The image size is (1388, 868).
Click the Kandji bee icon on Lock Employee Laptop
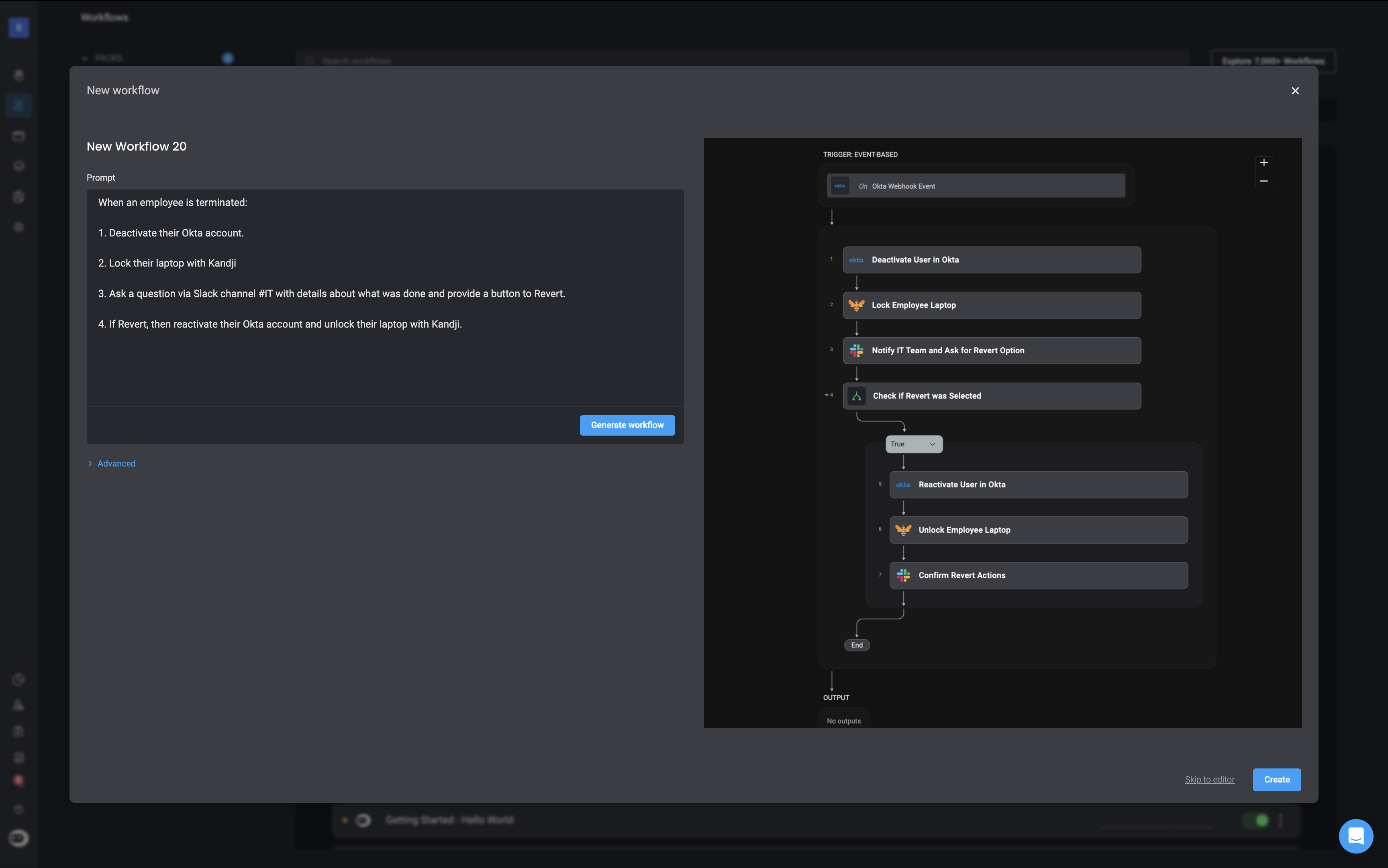point(856,306)
